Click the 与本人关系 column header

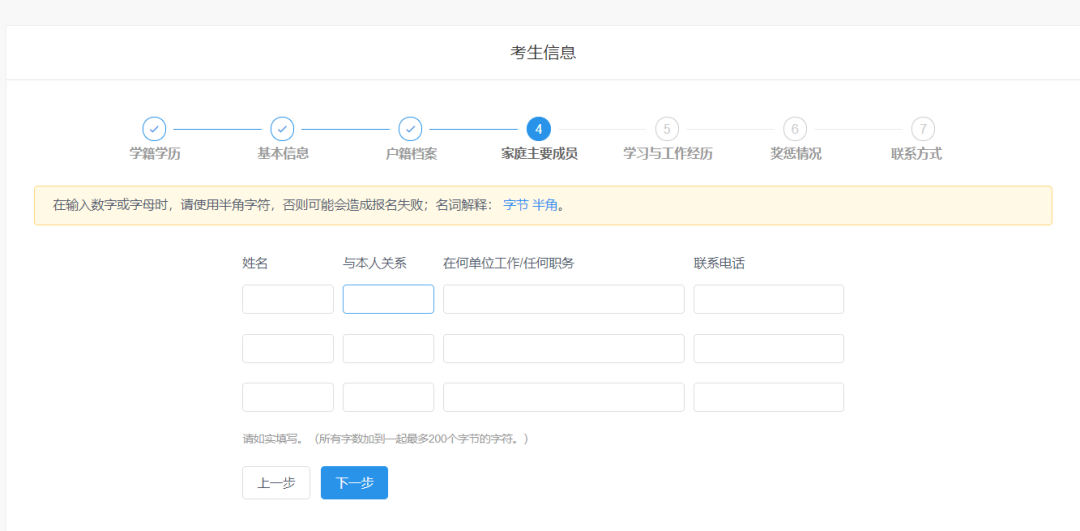(x=375, y=263)
